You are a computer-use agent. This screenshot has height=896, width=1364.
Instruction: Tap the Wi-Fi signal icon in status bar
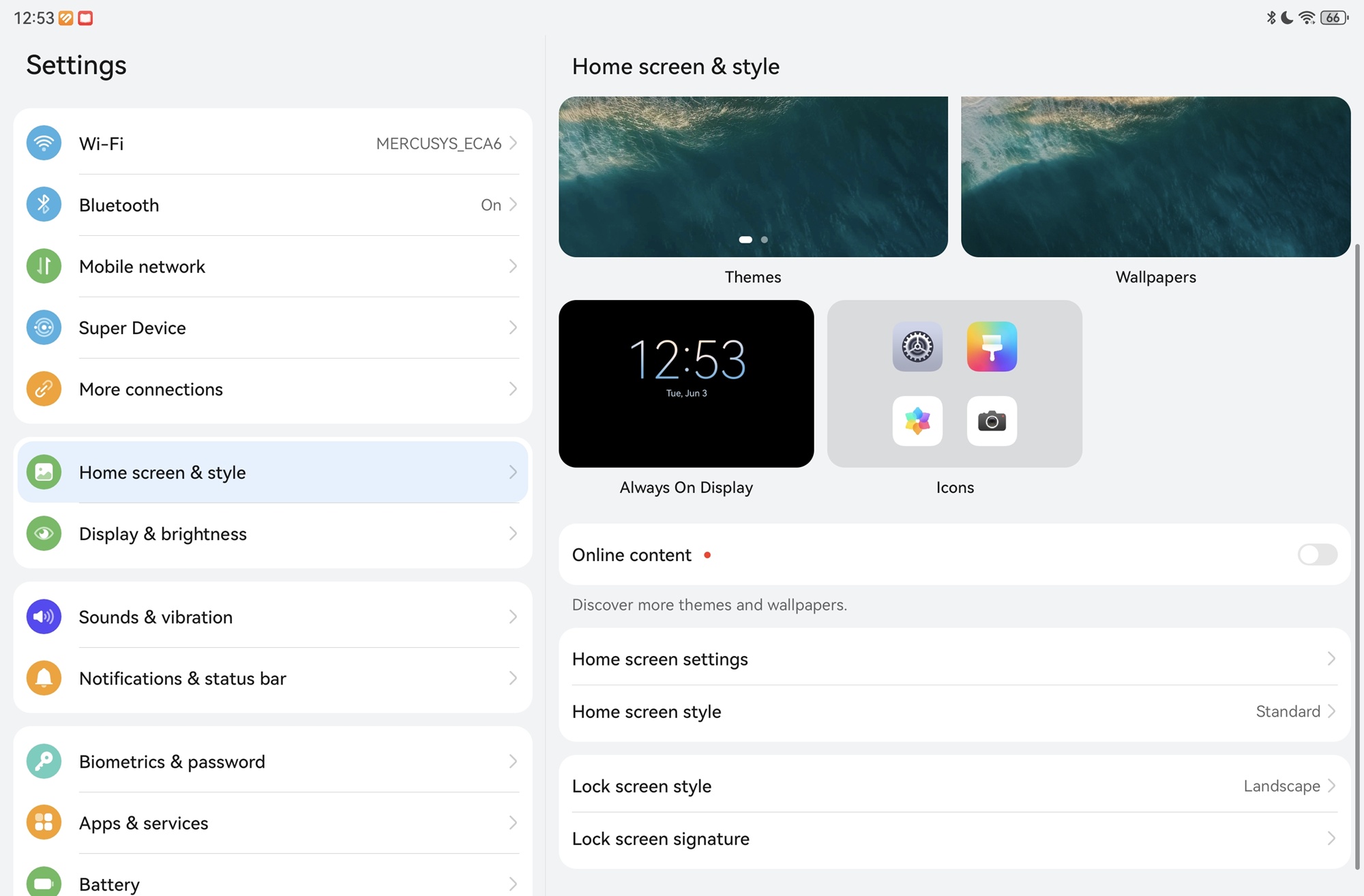(1307, 18)
